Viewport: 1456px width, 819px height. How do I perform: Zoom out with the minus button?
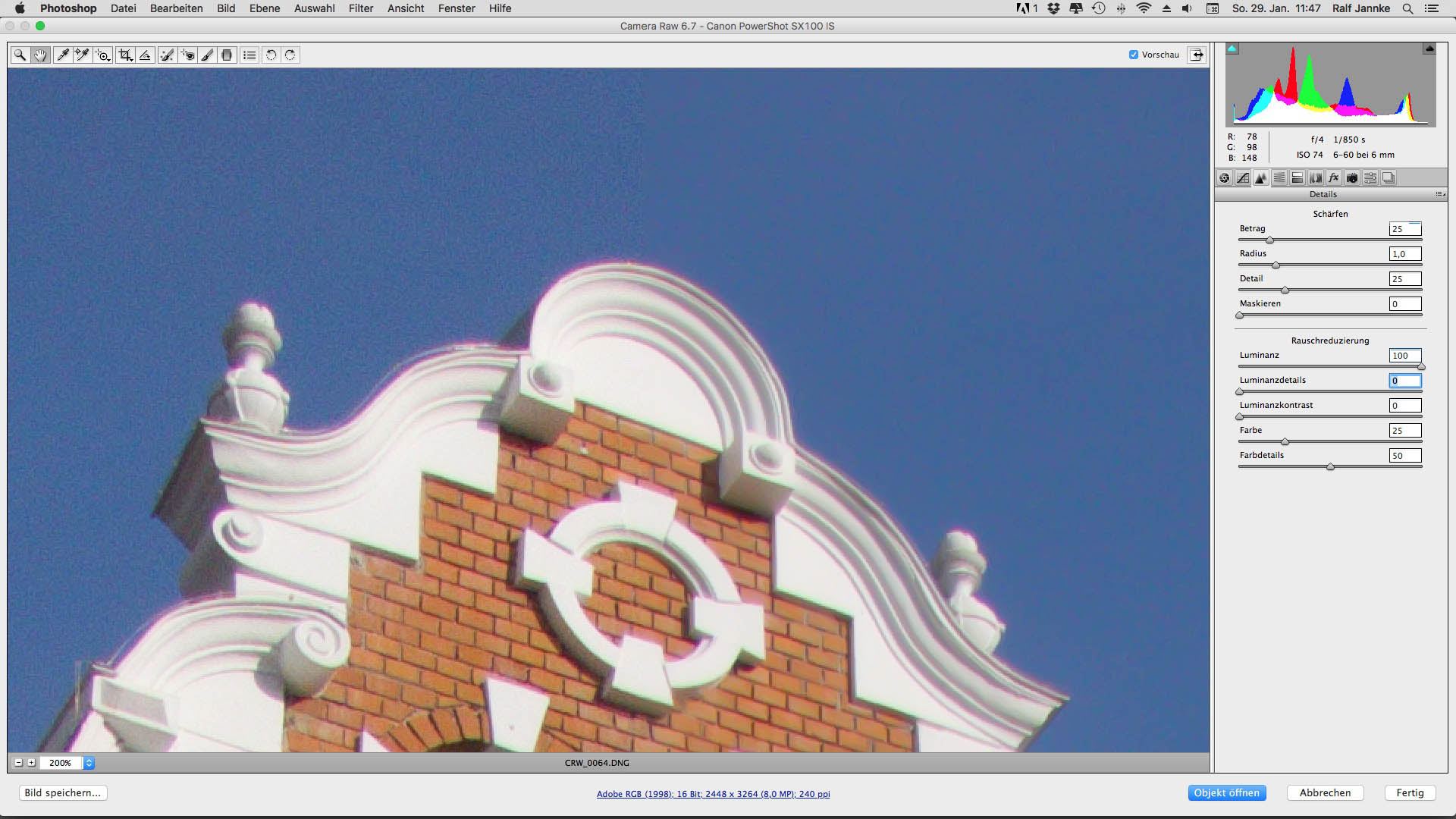click(18, 763)
